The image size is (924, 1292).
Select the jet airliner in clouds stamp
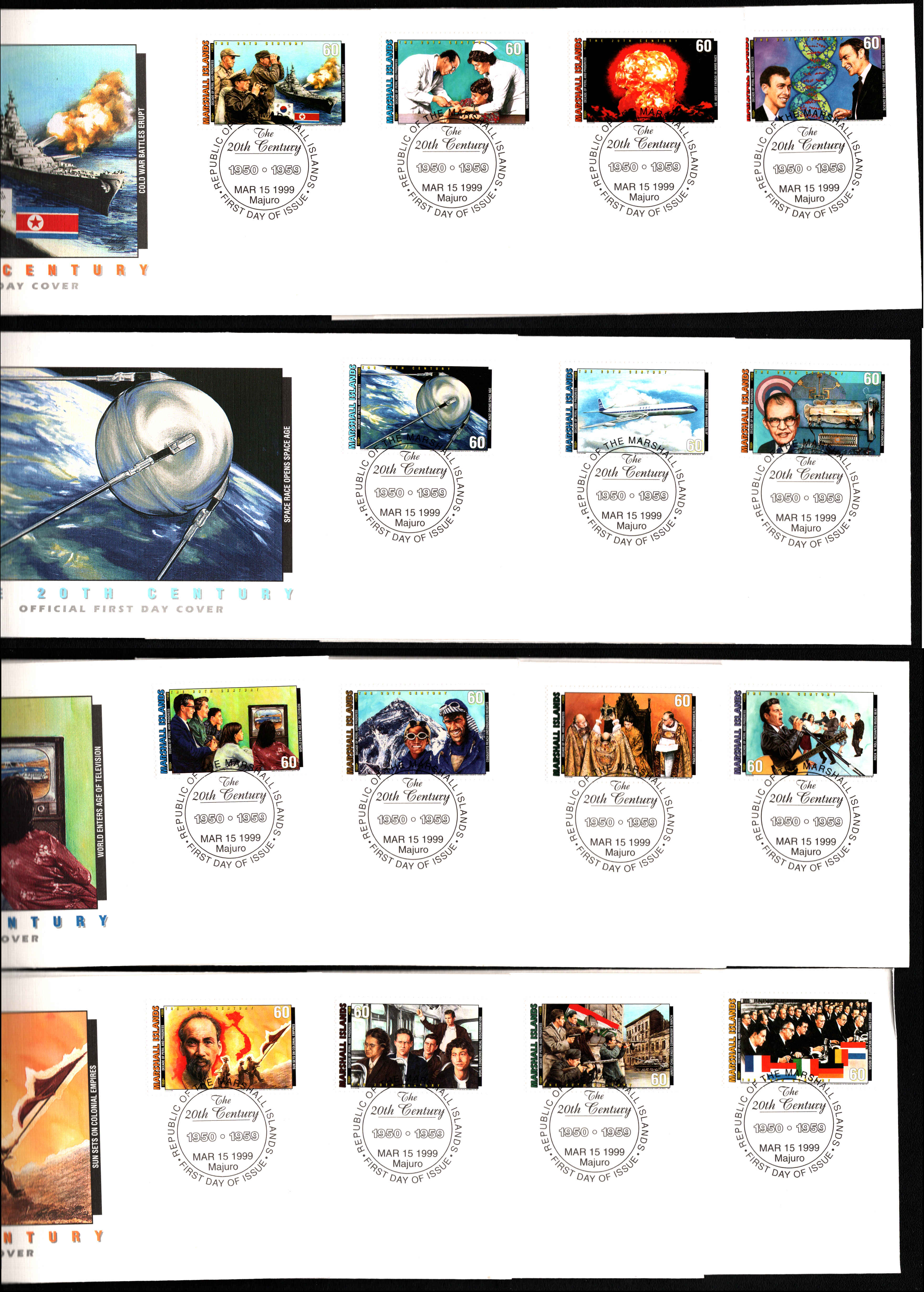pyautogui.click(x=637, y=411)
